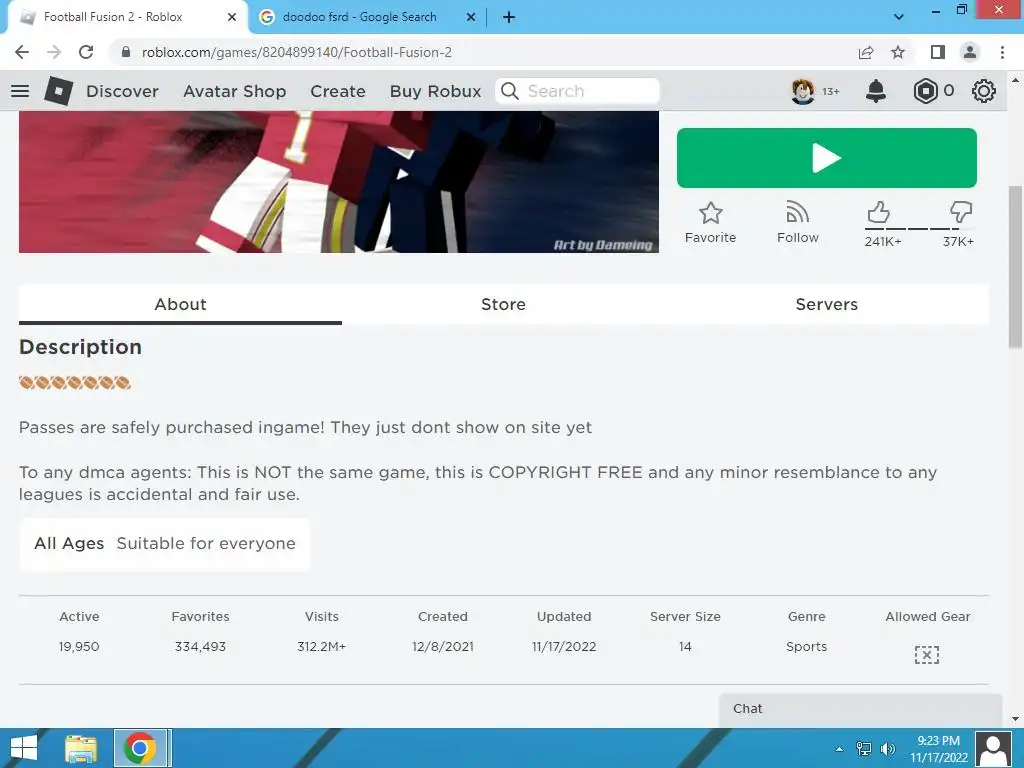Open the volume speaker tray icon
This screenshot has width=1024, height=768.
pyautogui.click(x=888, y=748)
